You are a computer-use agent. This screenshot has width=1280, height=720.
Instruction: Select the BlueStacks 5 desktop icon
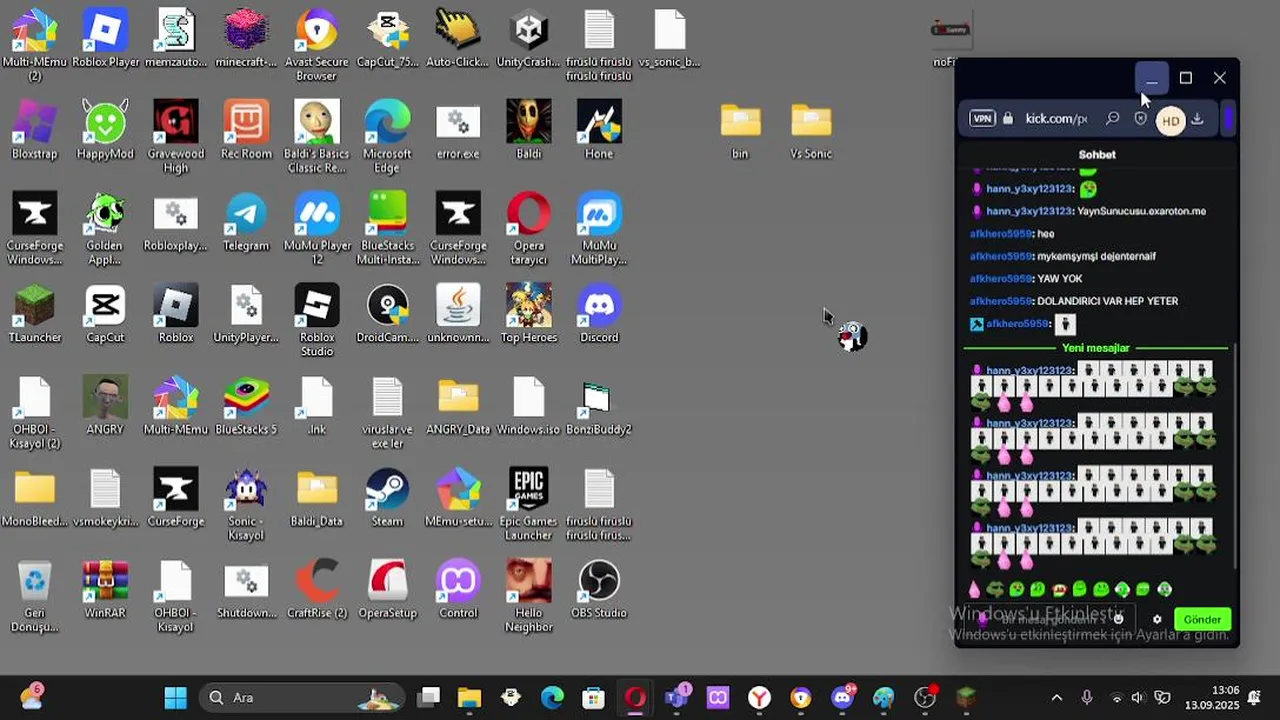[x=246, y=406]
